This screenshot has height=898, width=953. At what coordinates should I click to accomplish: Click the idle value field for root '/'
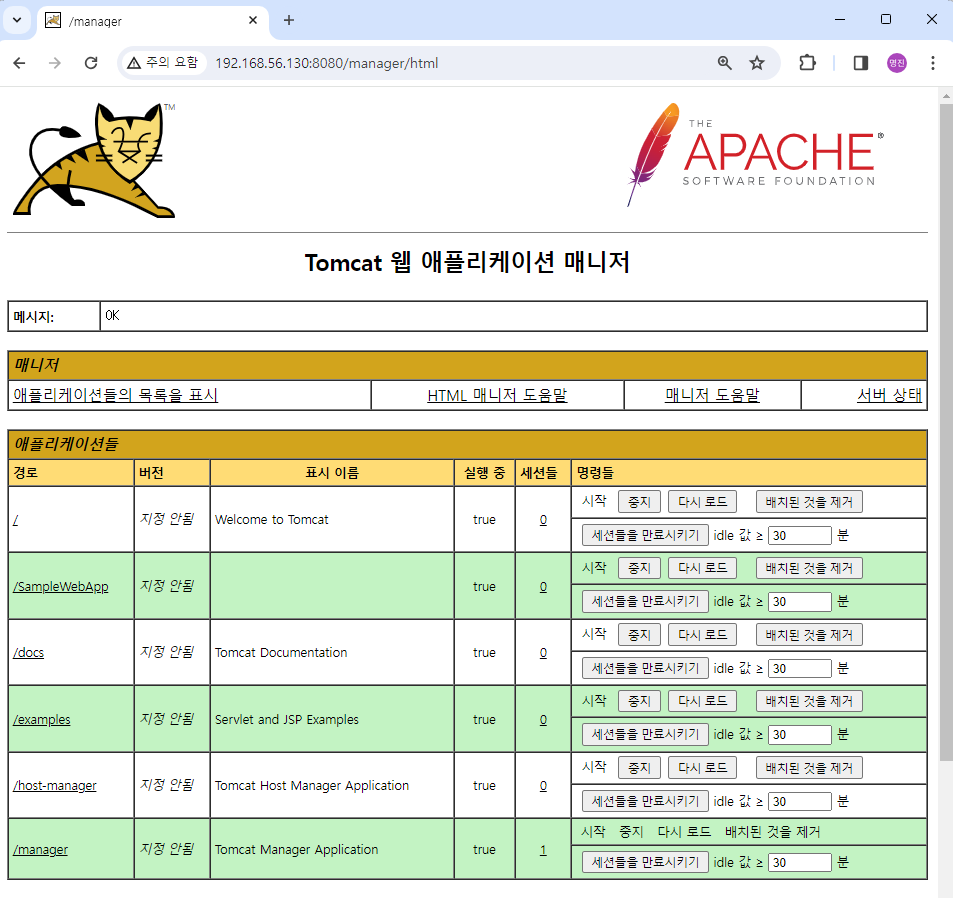click(x=800, y=535)
